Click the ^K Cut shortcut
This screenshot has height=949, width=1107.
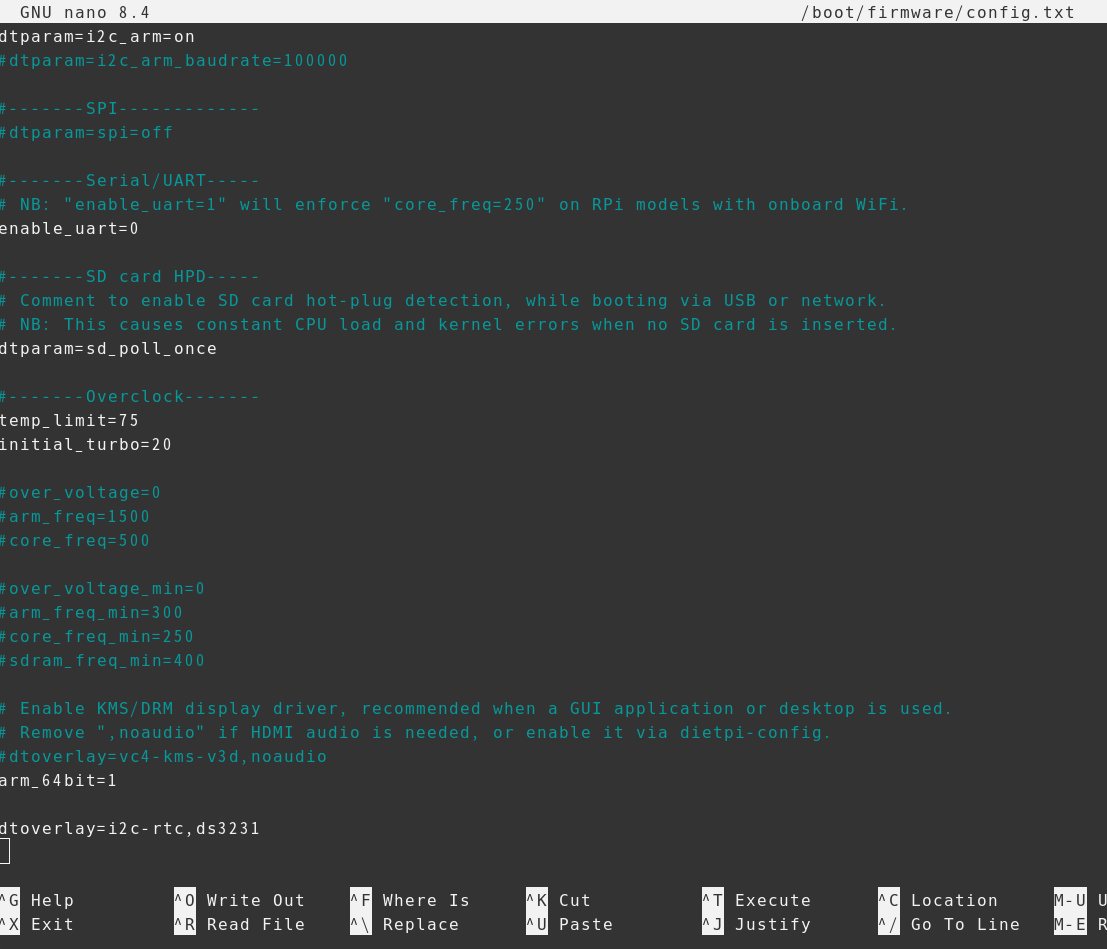[558, 900]
